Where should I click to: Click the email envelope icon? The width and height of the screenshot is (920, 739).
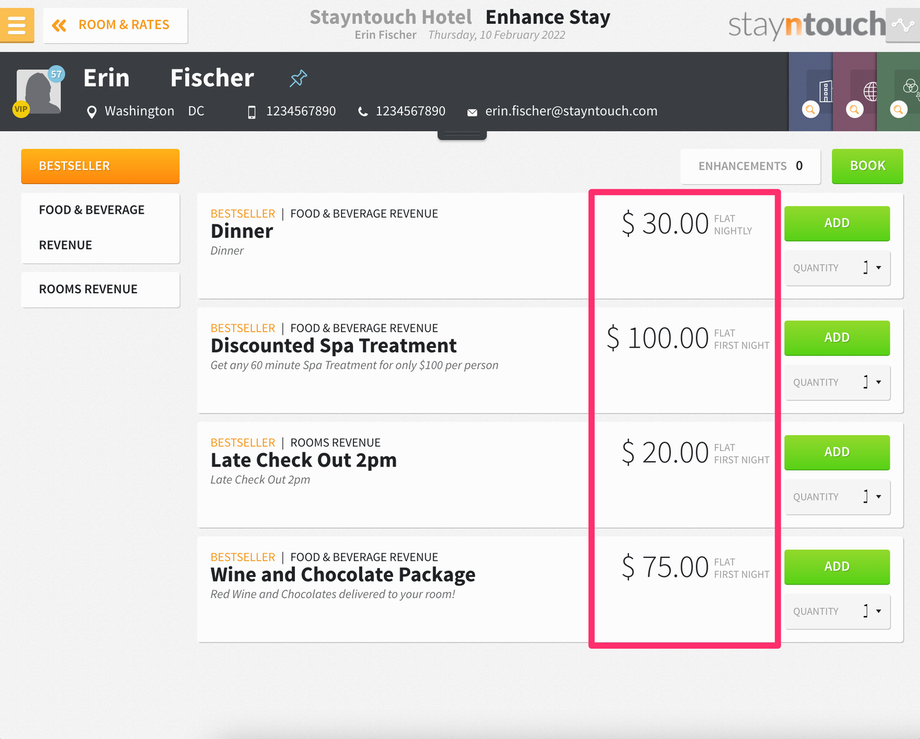[472, 112]
